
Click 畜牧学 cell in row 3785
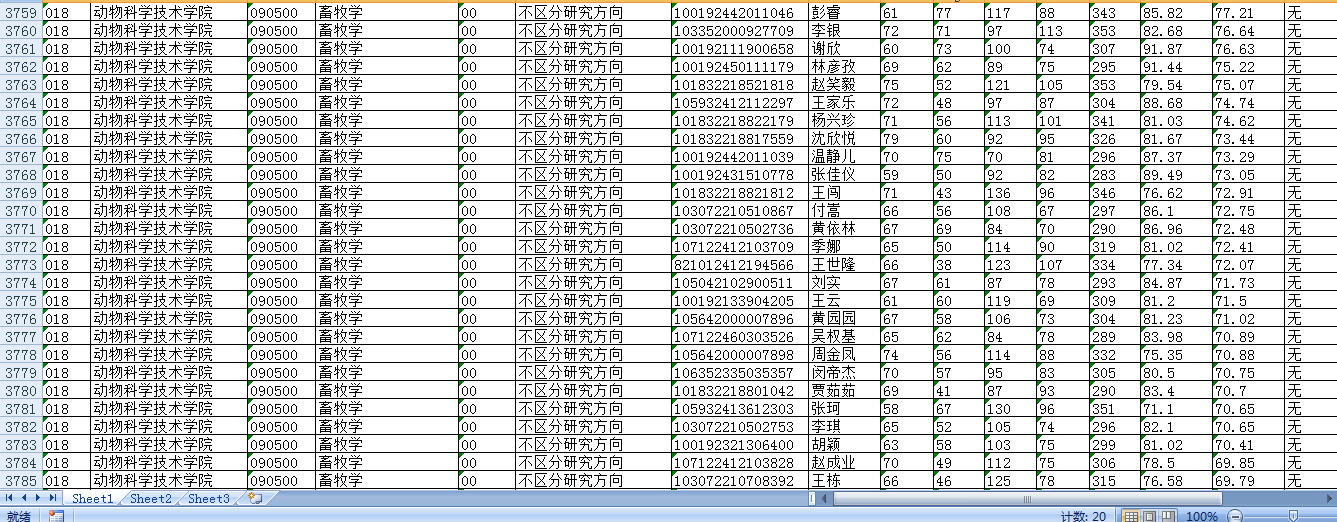click(386, 481)
